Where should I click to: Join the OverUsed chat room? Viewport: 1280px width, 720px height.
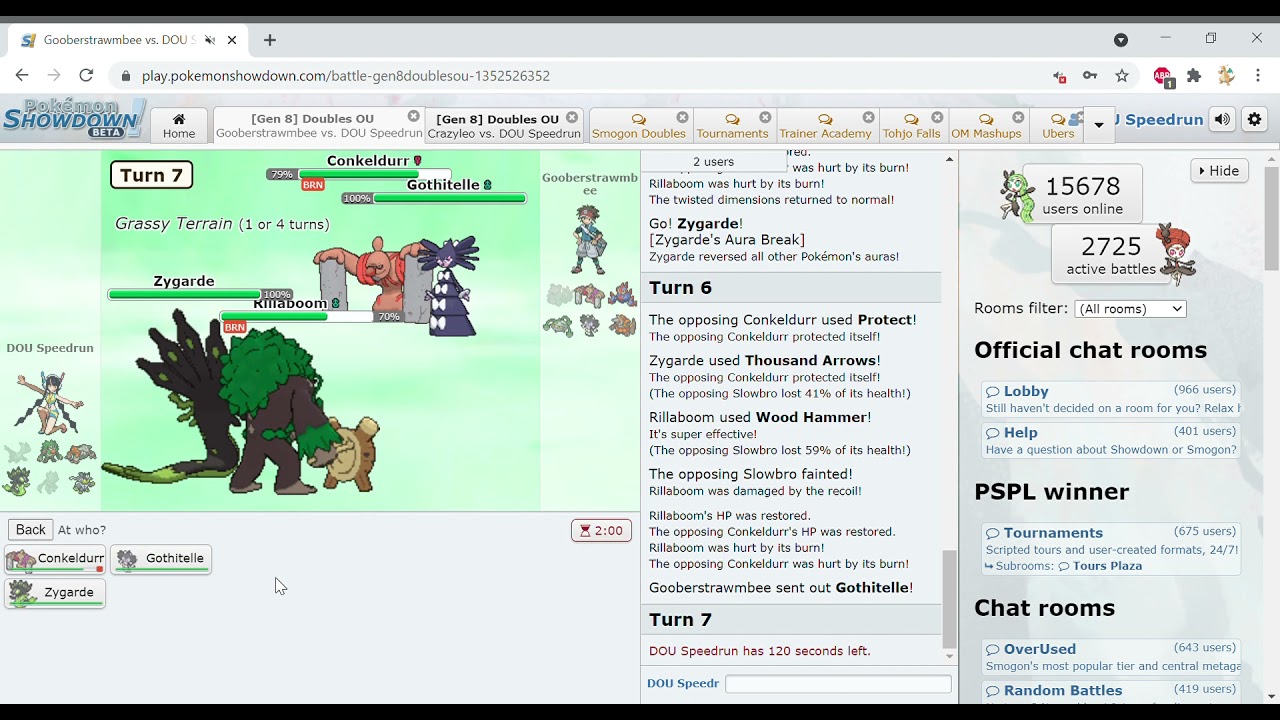(x=1112, y=657)
